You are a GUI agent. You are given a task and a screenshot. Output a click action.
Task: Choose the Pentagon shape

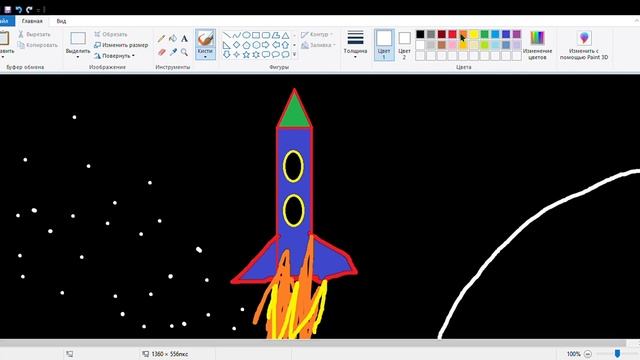[247, 45]
